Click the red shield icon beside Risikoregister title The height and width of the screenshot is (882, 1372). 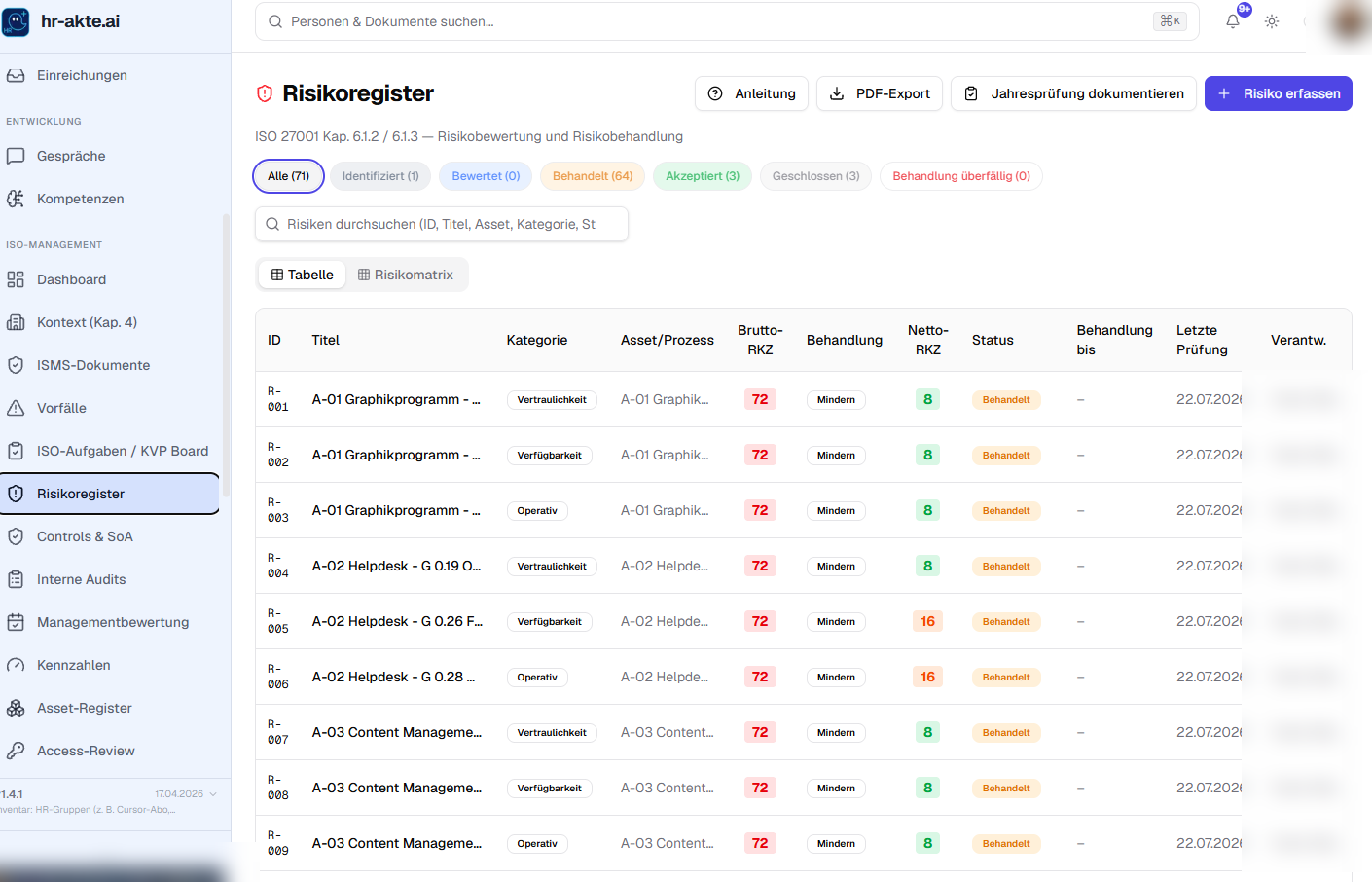click(265, 93)
